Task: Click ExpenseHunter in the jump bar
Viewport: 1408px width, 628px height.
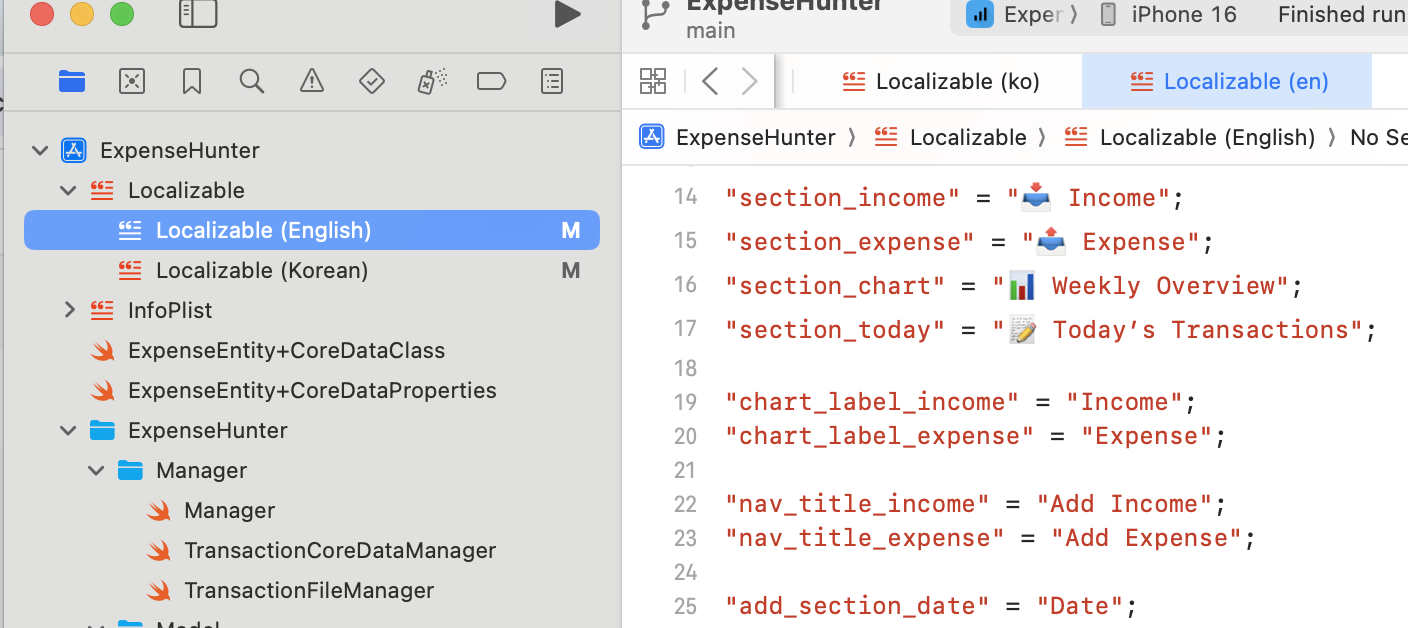Action: (x=737, y=137)
